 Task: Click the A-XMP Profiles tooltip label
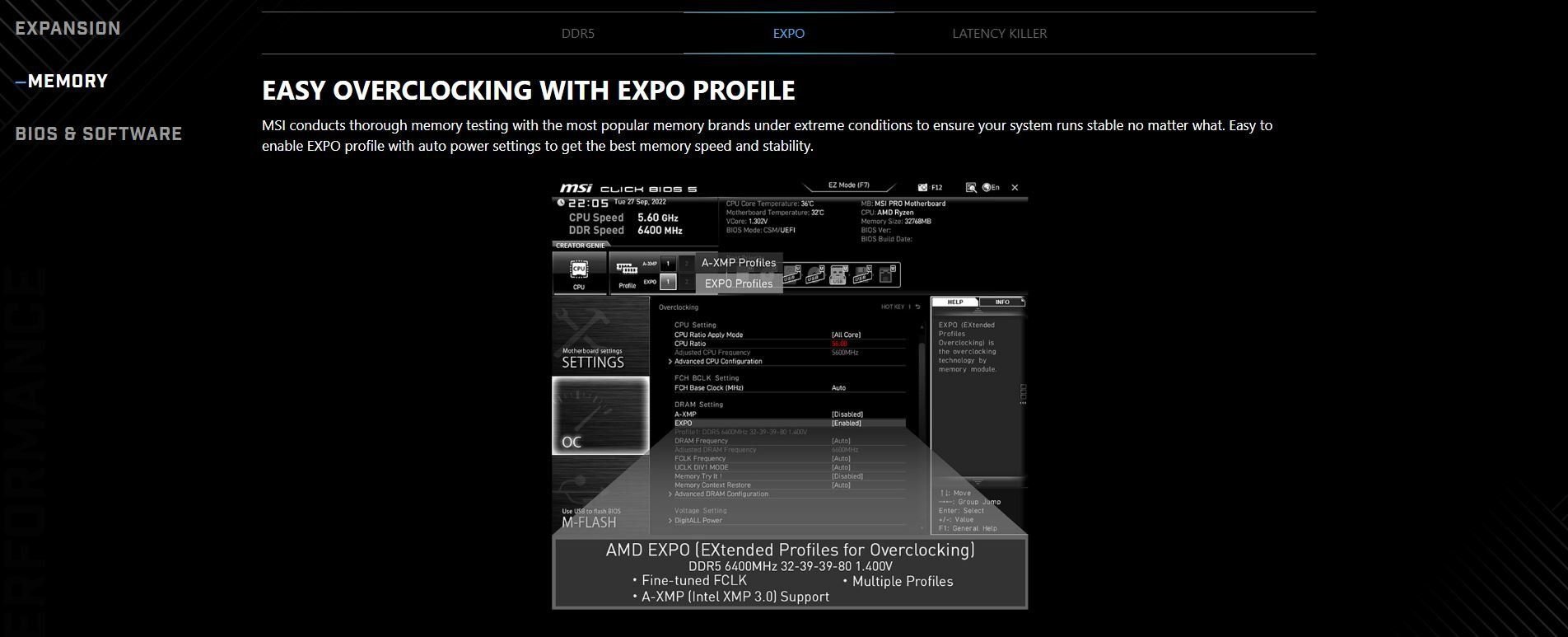(739, 263)
